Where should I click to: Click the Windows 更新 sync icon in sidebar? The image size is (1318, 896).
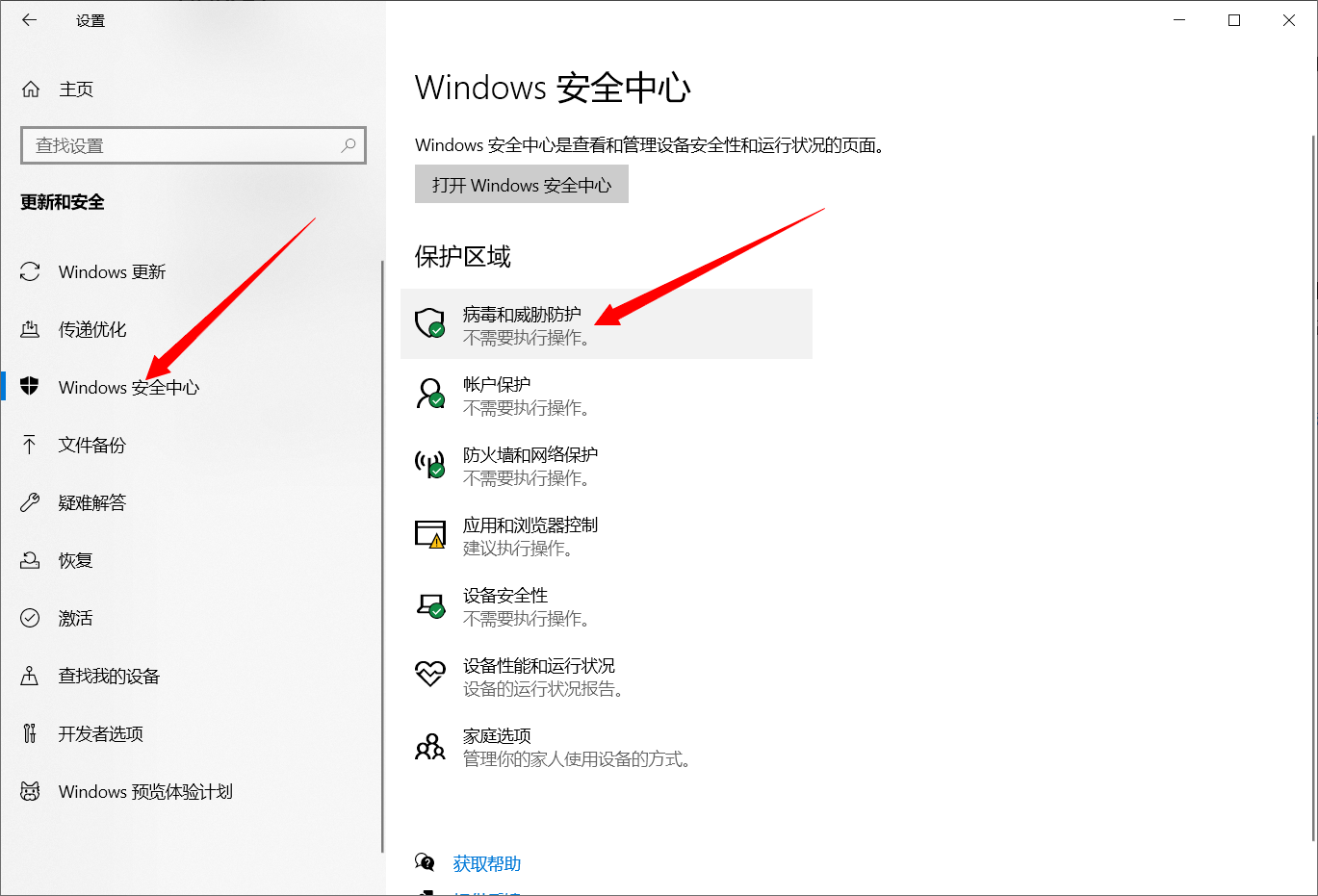[29, 271]
